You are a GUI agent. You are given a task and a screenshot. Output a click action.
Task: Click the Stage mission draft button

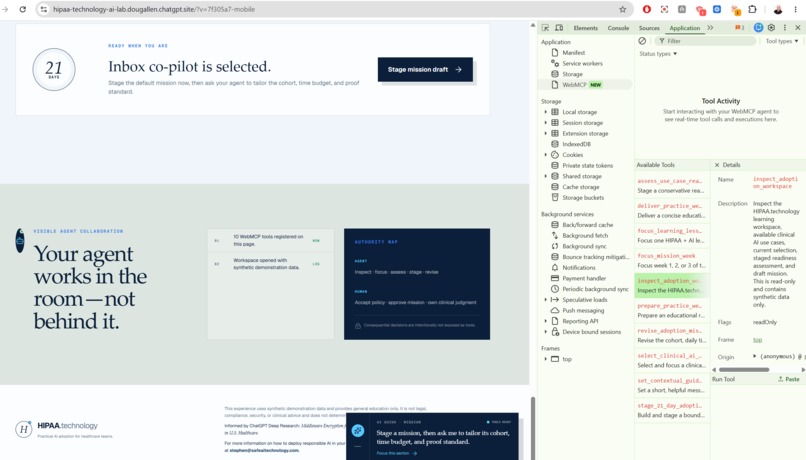[x=425, y=69]
